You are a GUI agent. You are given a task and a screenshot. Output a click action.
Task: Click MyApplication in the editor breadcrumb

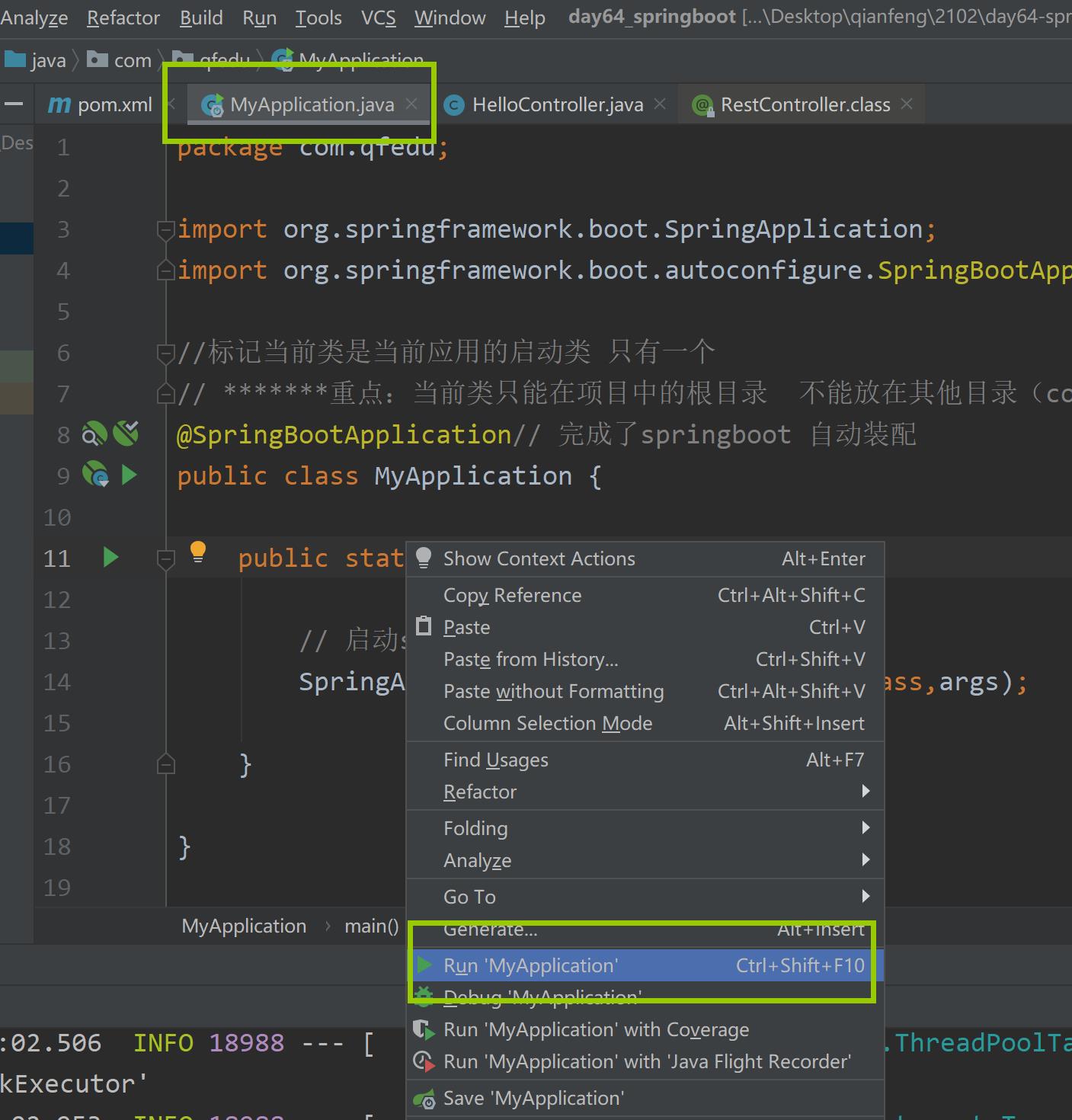click(244, 926)
